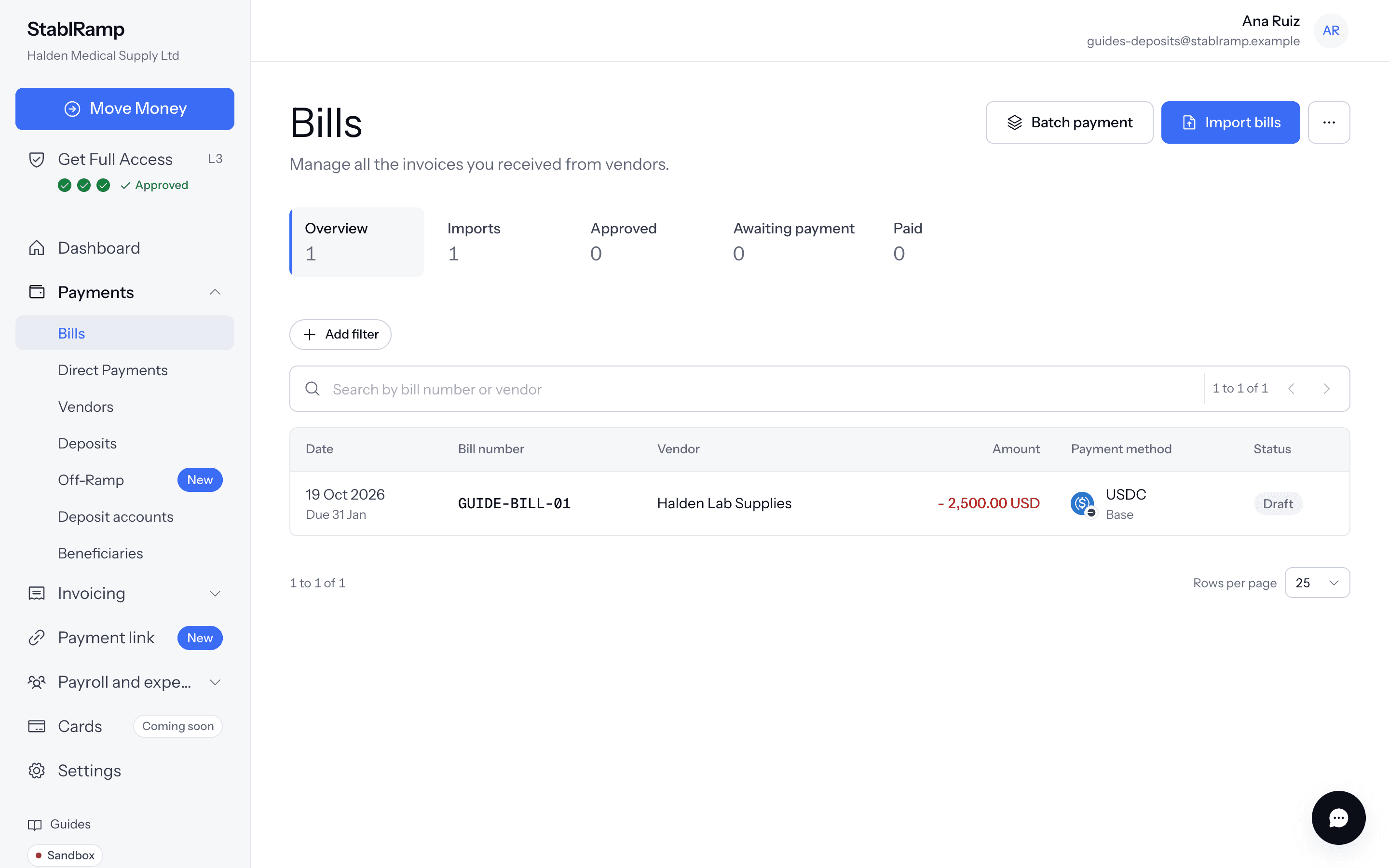Open the more options ellipsis menu

[x=1329, y=122]
